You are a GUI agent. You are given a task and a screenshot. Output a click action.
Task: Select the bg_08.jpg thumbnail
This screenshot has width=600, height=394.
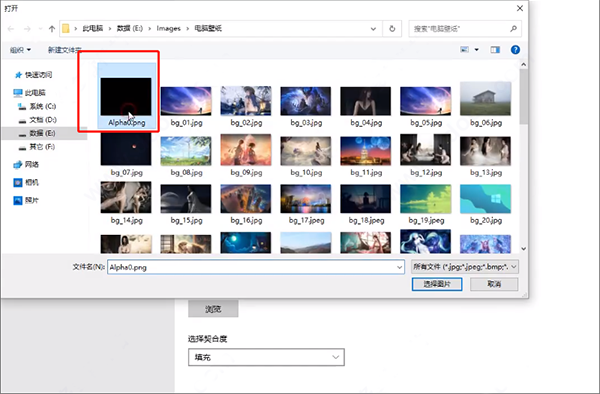click(186, 151)
